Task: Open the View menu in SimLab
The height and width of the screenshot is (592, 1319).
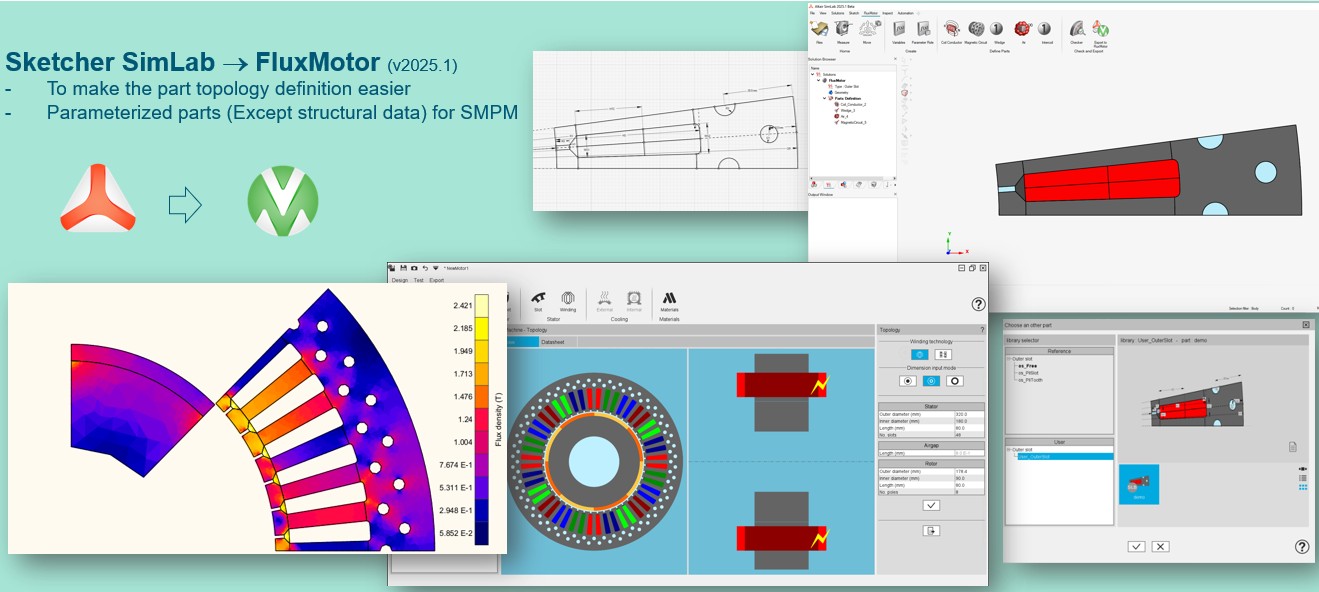Action: (x=823, y=13)
